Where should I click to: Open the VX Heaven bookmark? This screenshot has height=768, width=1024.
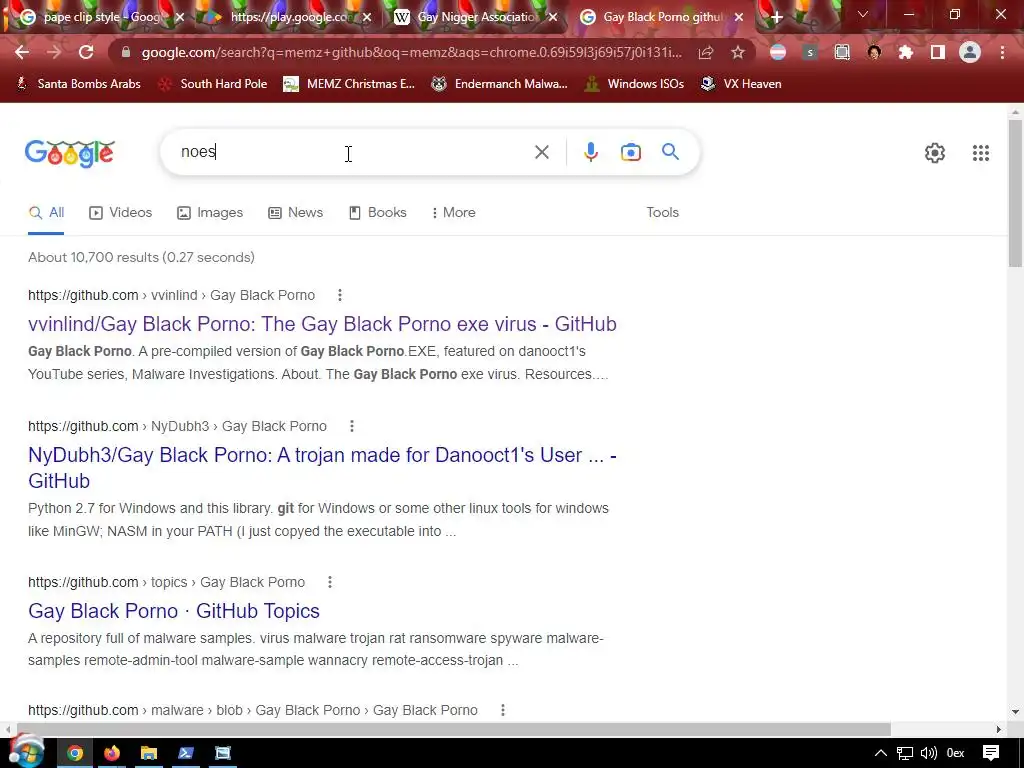[x=741, y=84]
